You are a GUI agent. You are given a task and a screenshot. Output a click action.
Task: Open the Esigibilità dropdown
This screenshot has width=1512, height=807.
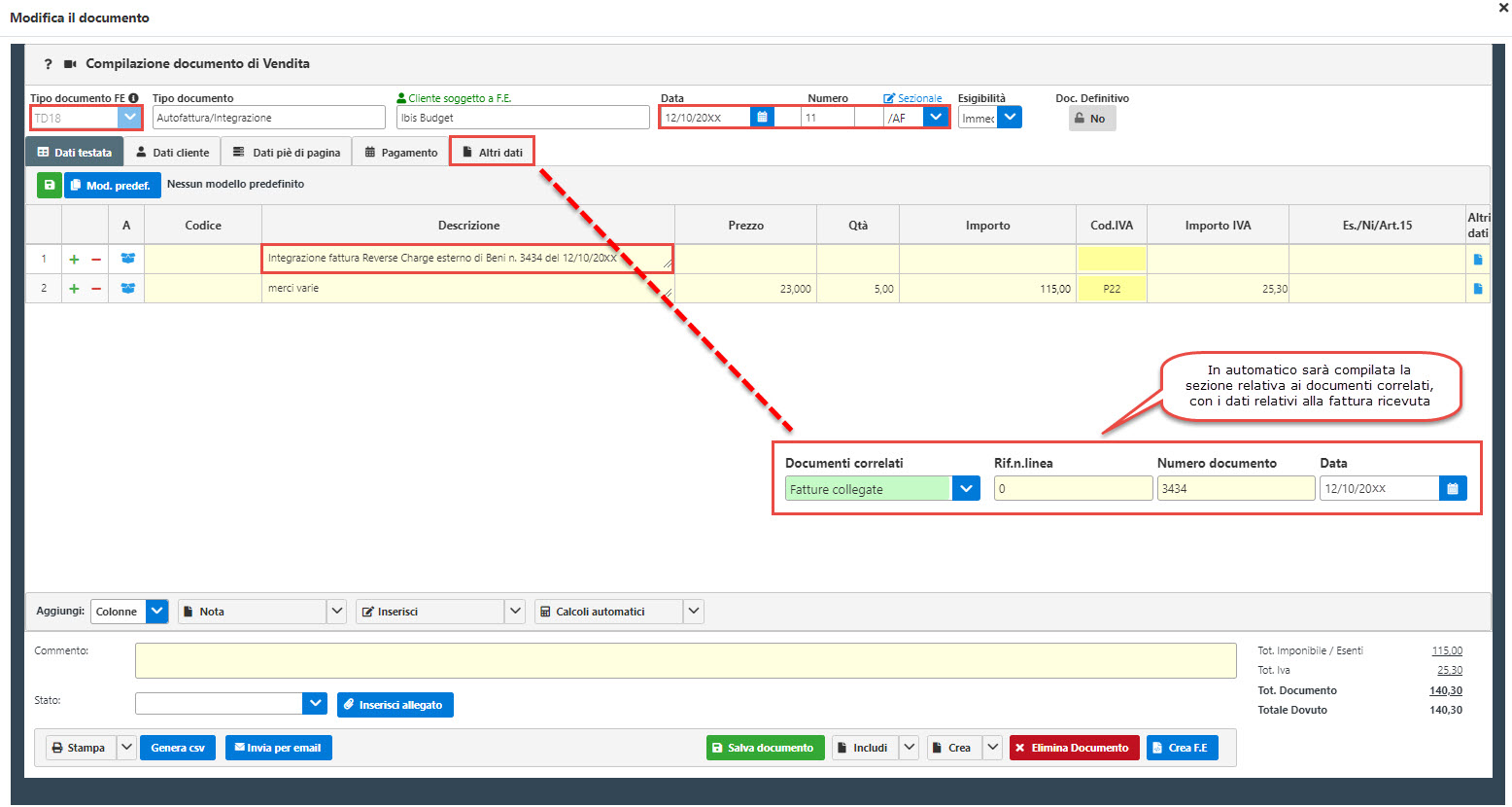coord(1010,118)
